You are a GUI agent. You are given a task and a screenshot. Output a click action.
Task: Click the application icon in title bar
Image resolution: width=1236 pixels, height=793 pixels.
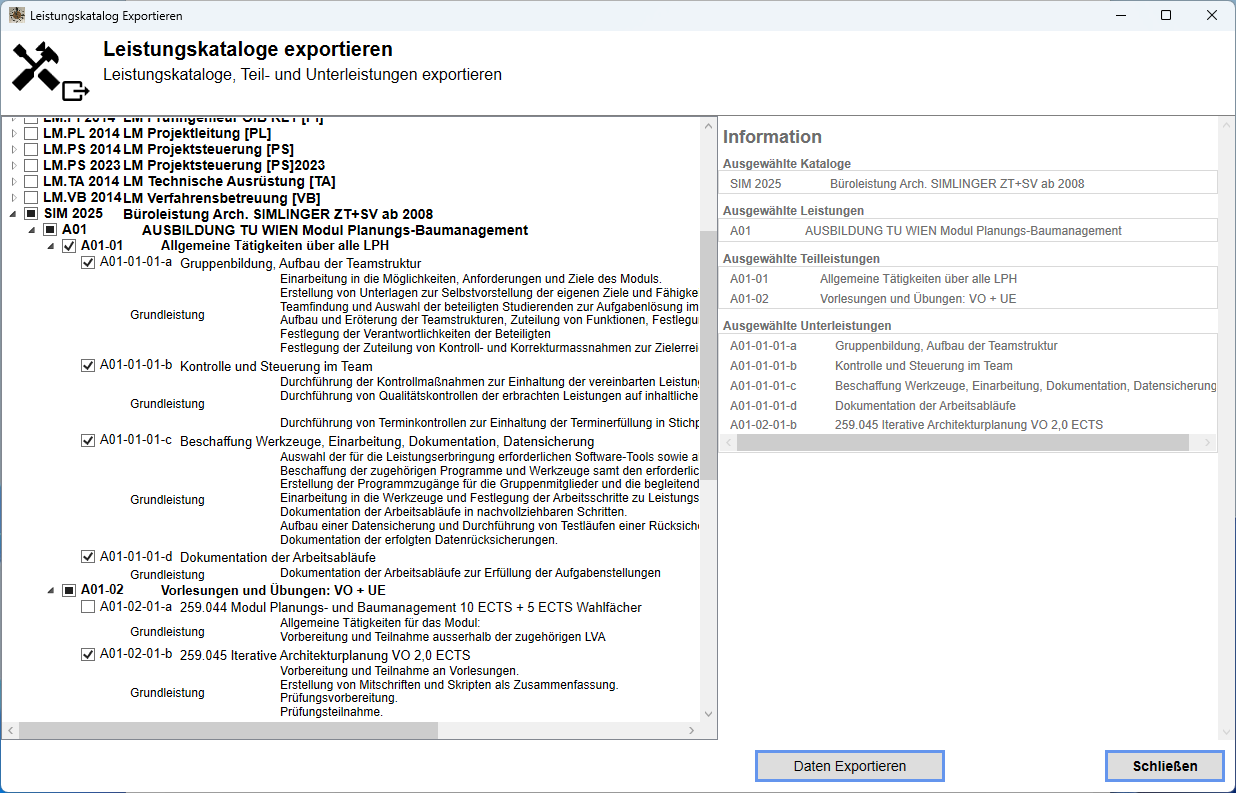click(x=17, y=16)
